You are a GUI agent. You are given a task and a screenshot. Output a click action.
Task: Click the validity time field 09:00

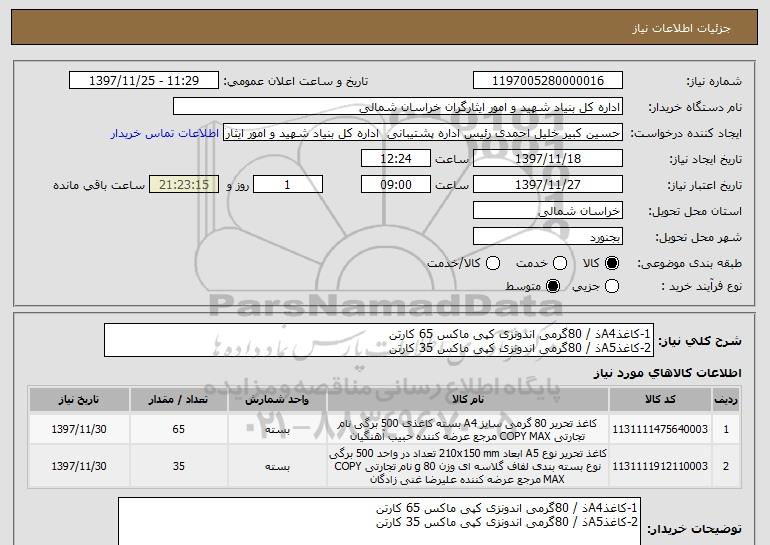click(x=396, y=185)
